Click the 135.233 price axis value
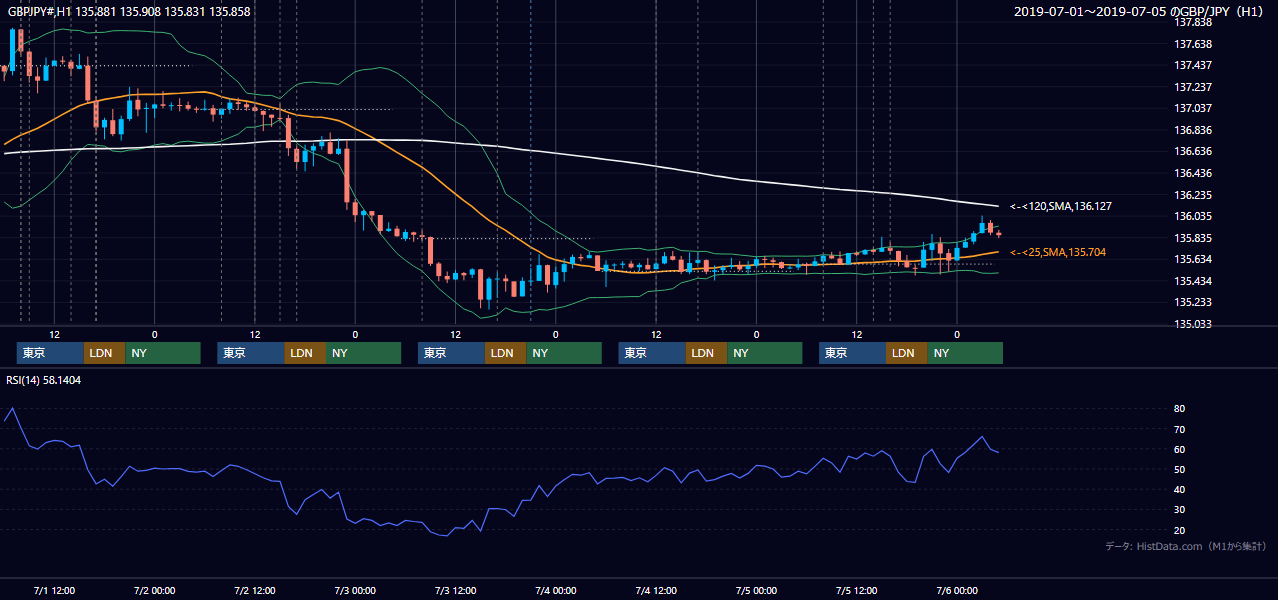The image size is (1278, 600). tap(1194, 302)
